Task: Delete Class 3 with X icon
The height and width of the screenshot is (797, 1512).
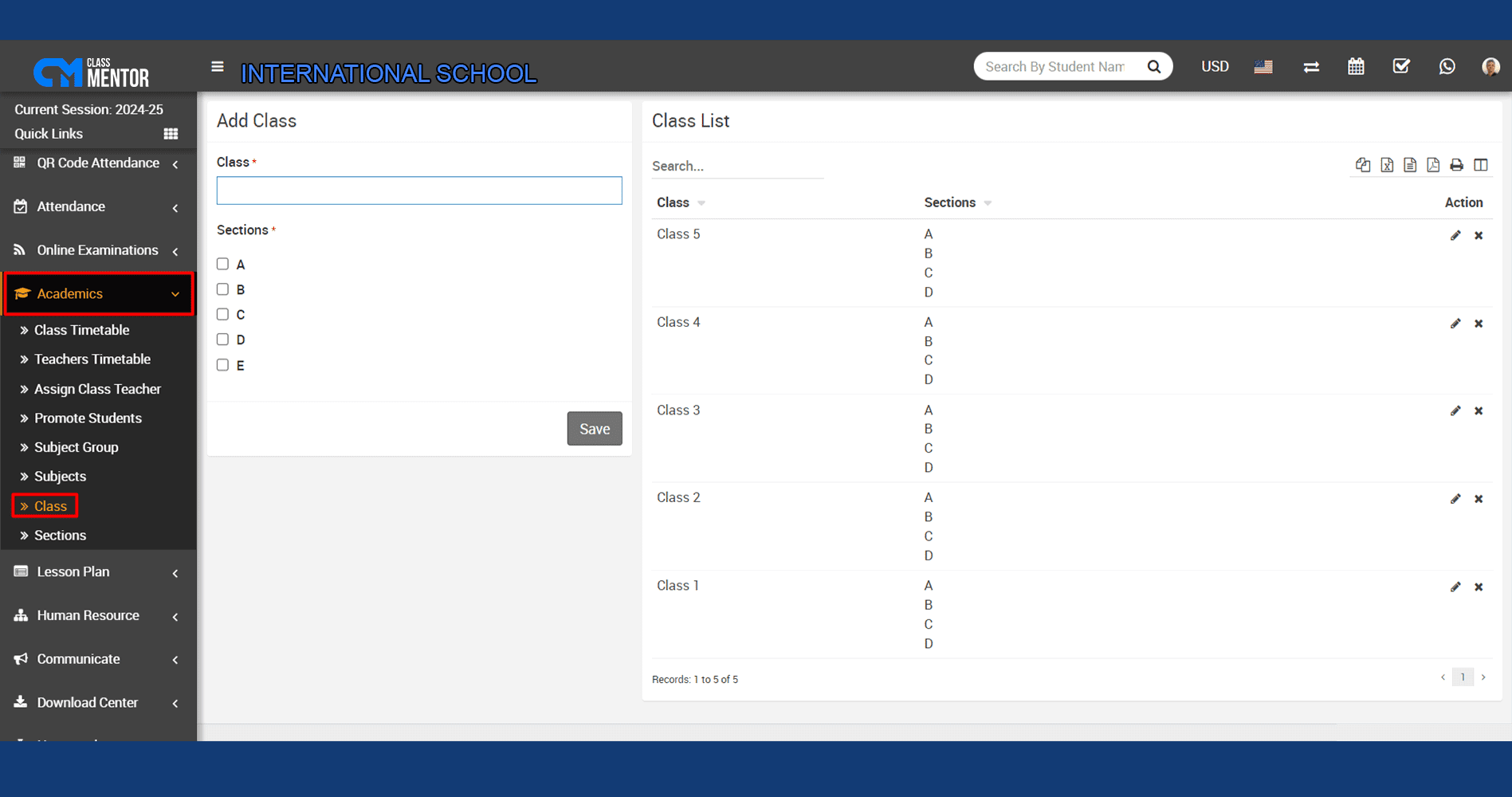Action: tap(1479, 411)
